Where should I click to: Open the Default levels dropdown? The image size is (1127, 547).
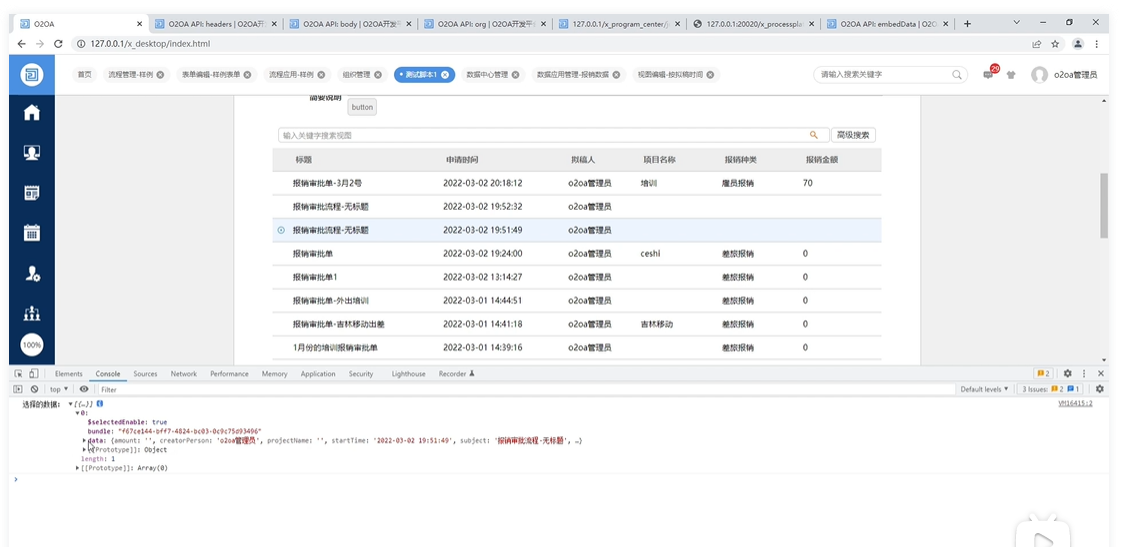(x=983, y=389)
